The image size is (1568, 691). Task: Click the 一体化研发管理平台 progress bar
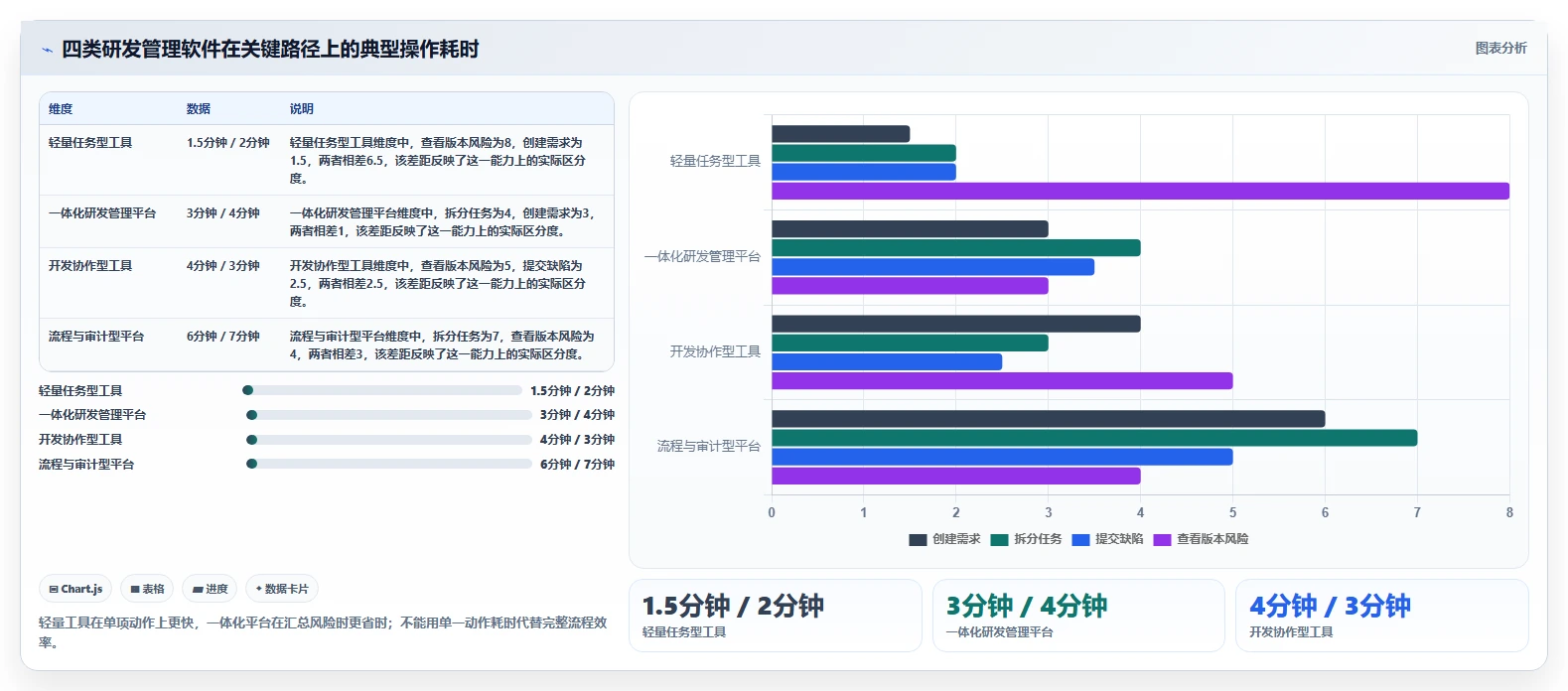388,415
